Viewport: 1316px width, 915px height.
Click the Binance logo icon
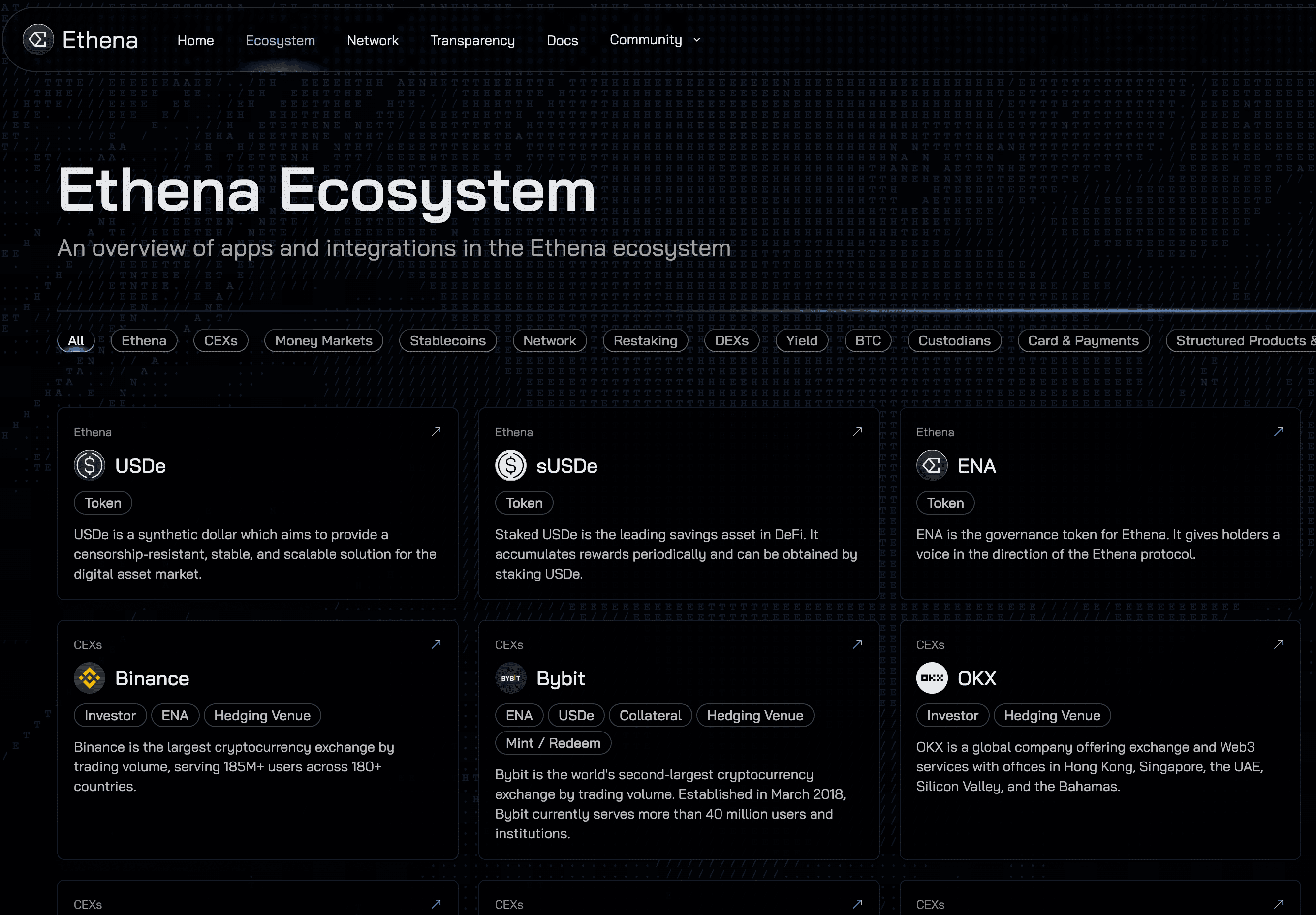click(x=90, y=678)
